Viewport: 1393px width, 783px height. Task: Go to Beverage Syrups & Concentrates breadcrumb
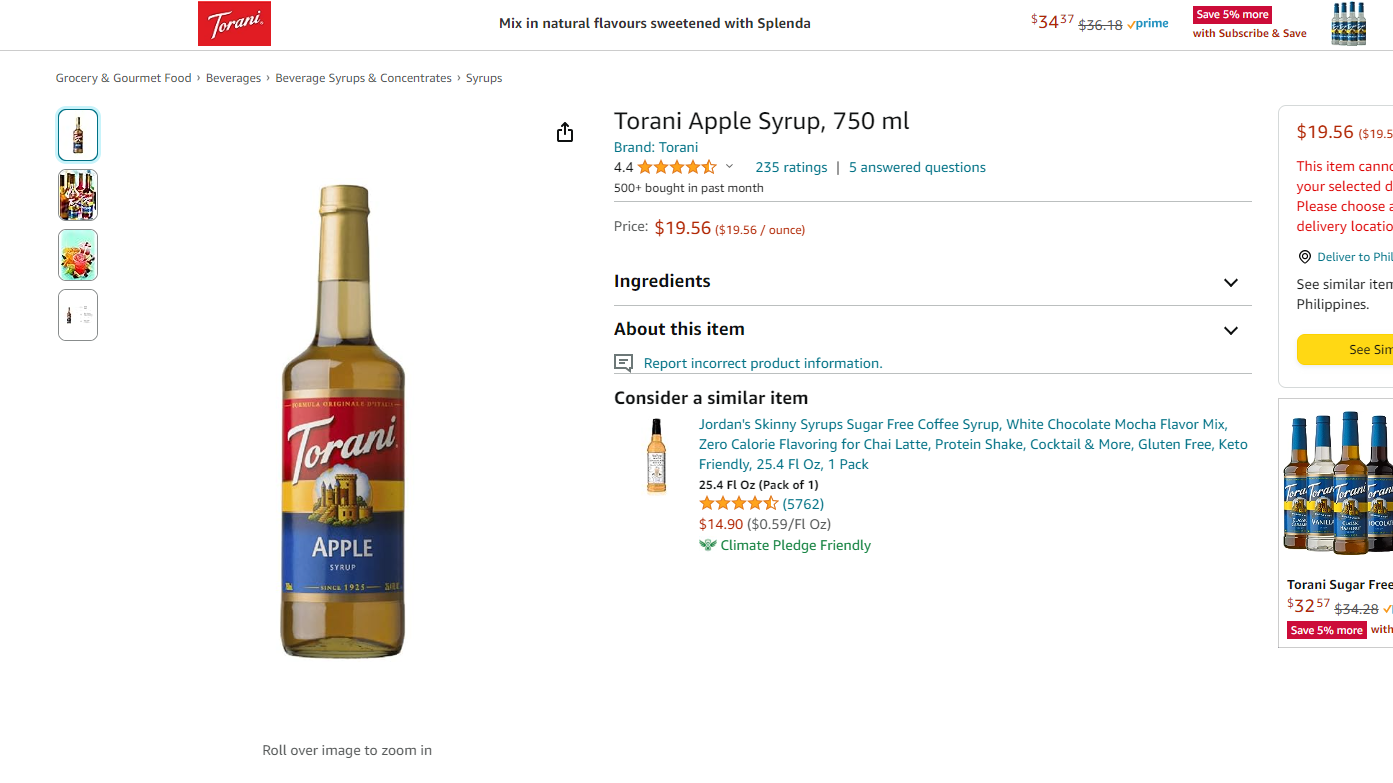[364, 78]
